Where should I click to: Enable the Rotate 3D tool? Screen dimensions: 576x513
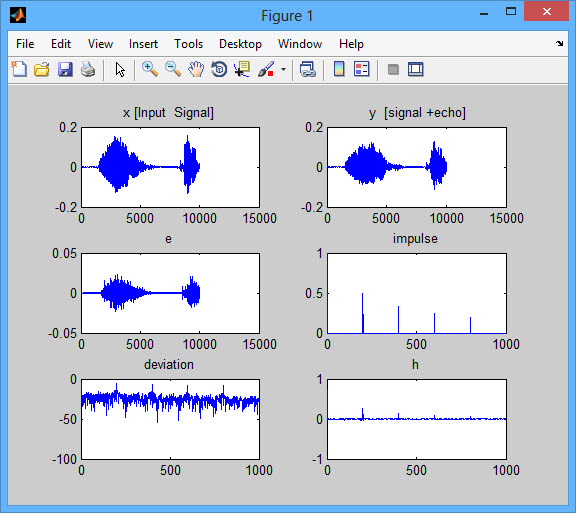point(219,69)
